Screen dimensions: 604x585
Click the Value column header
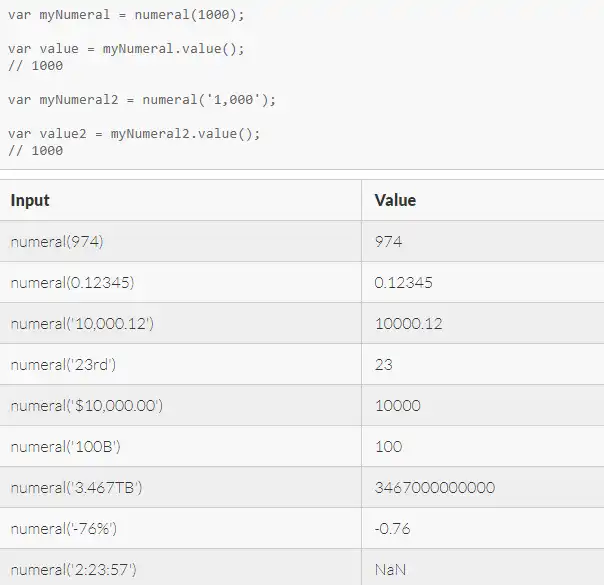point(395,200)
